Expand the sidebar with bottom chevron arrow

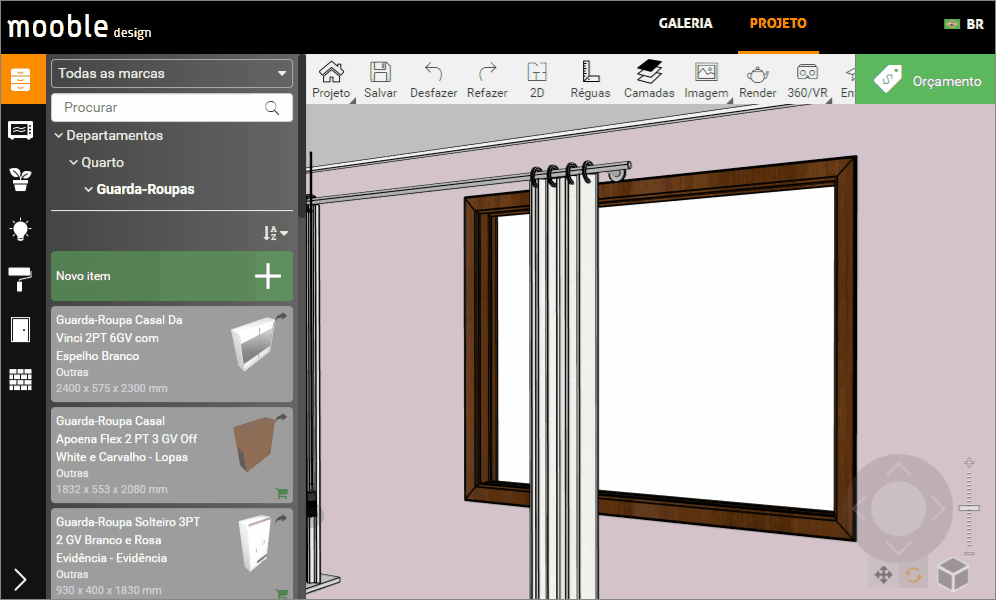(20, 579)
